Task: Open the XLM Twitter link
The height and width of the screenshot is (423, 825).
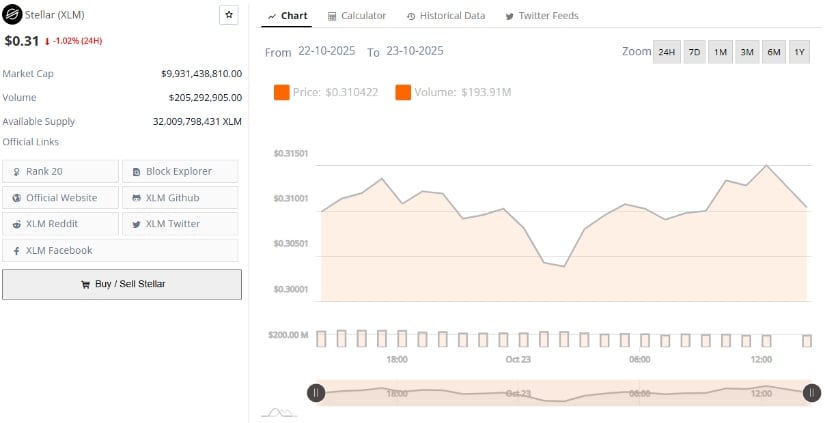Action: tap(180, 224)
